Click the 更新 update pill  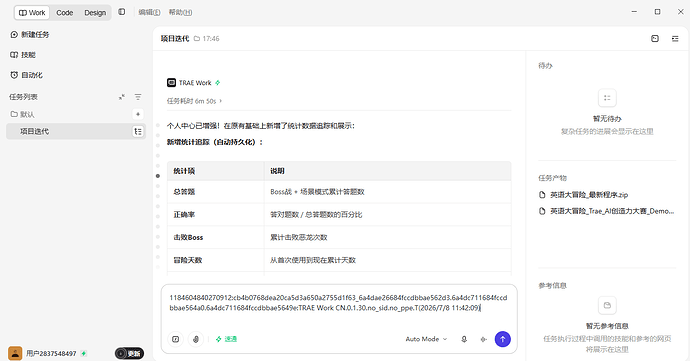pos(129,354)
